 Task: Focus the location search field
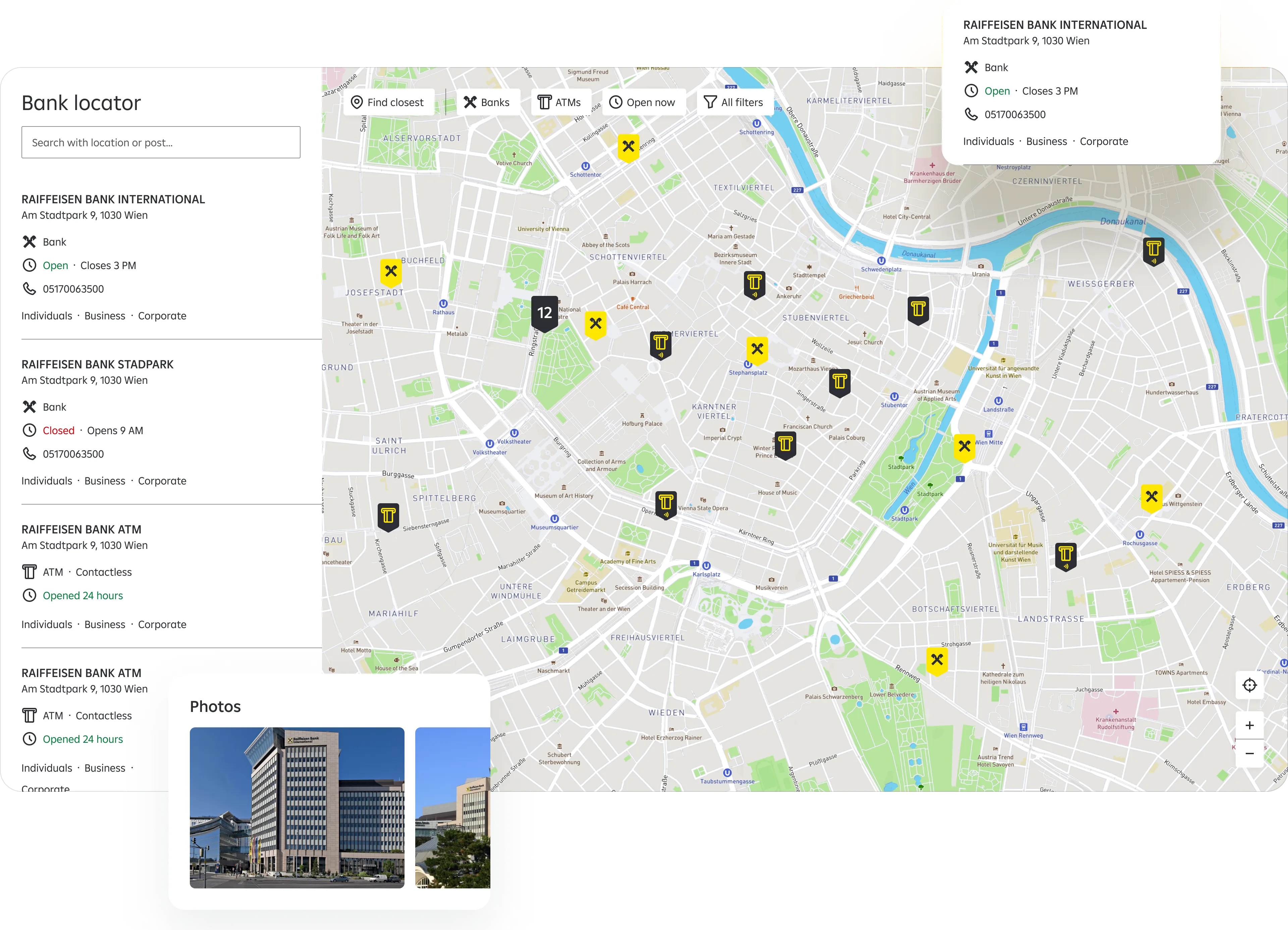click(161, 143)
